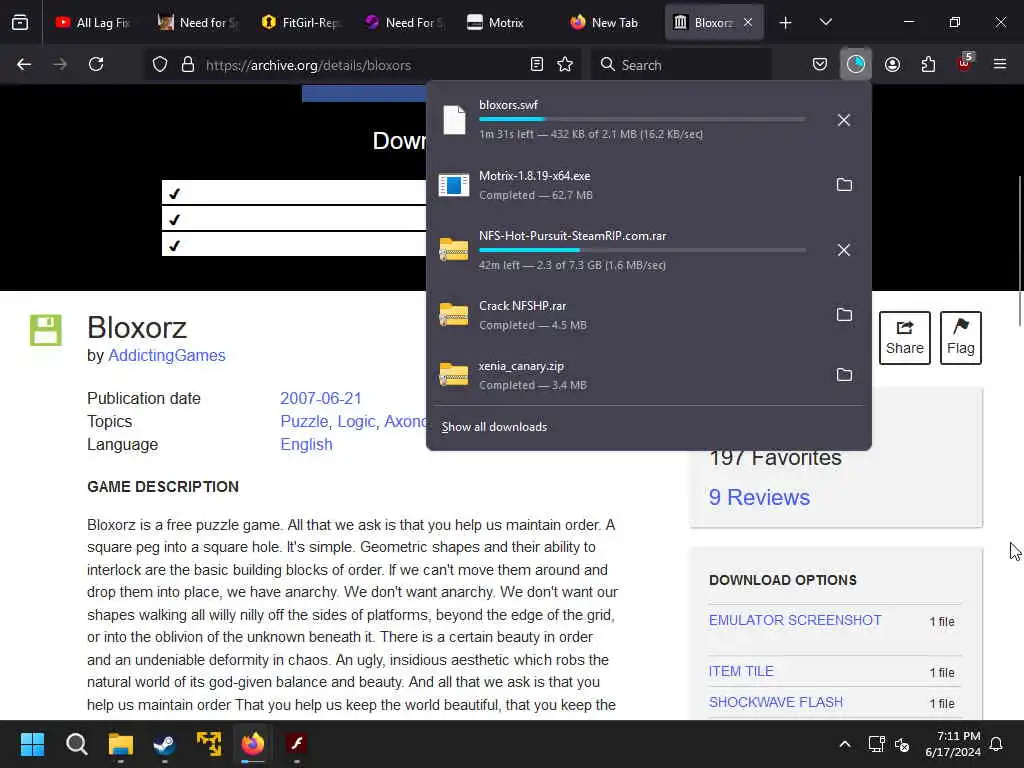
Task: Switch to second Need For Speed tab
Action: 405,23
